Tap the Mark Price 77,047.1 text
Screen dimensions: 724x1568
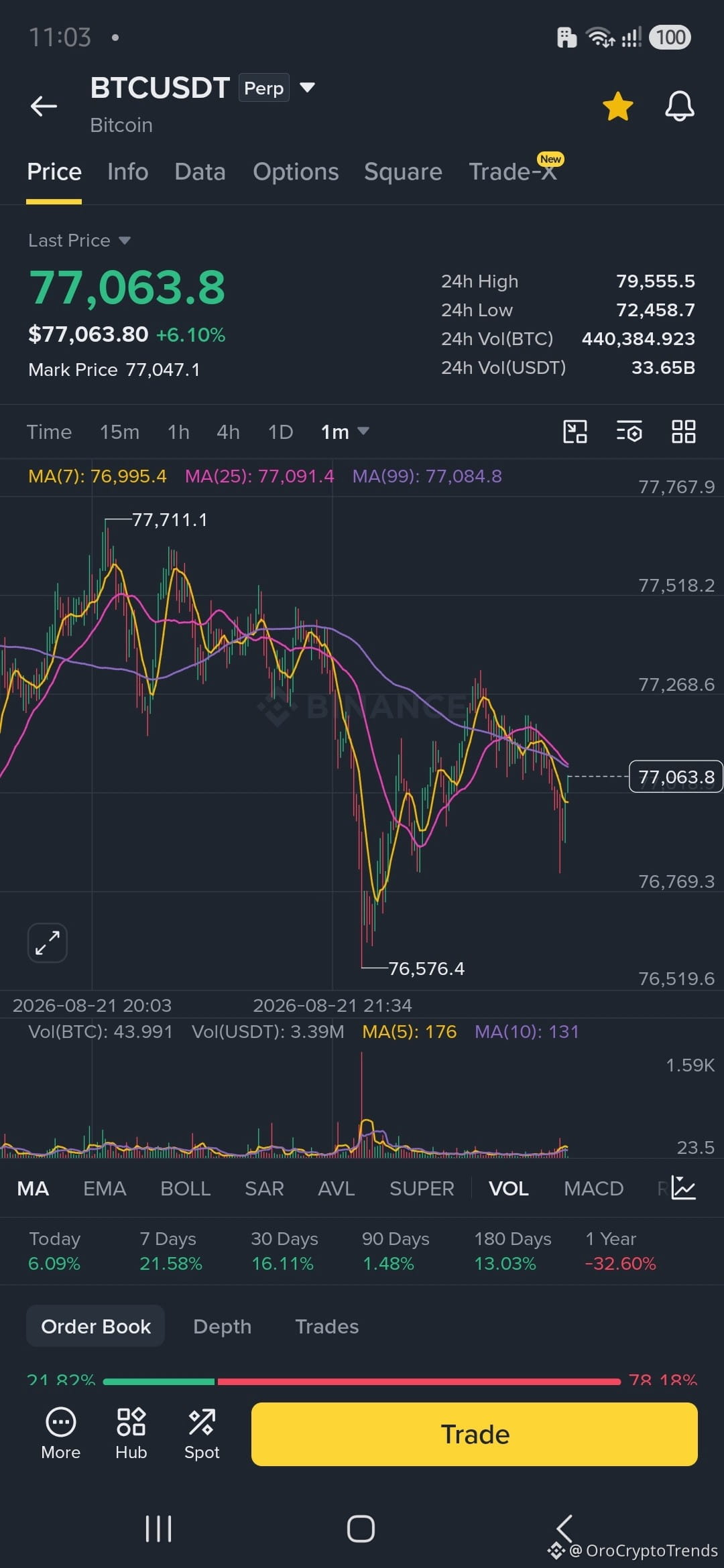click(114, 370)
